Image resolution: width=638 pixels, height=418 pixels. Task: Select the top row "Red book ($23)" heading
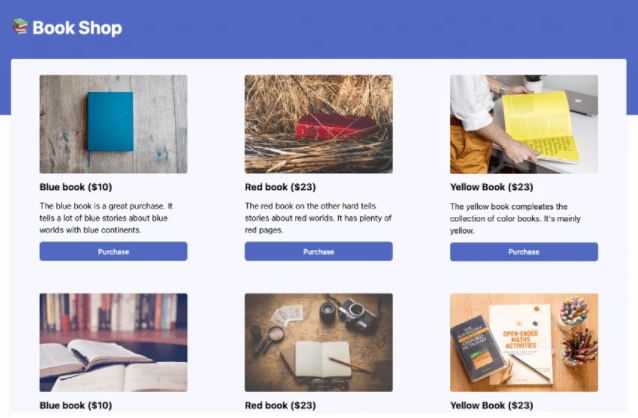coord(281,187)
